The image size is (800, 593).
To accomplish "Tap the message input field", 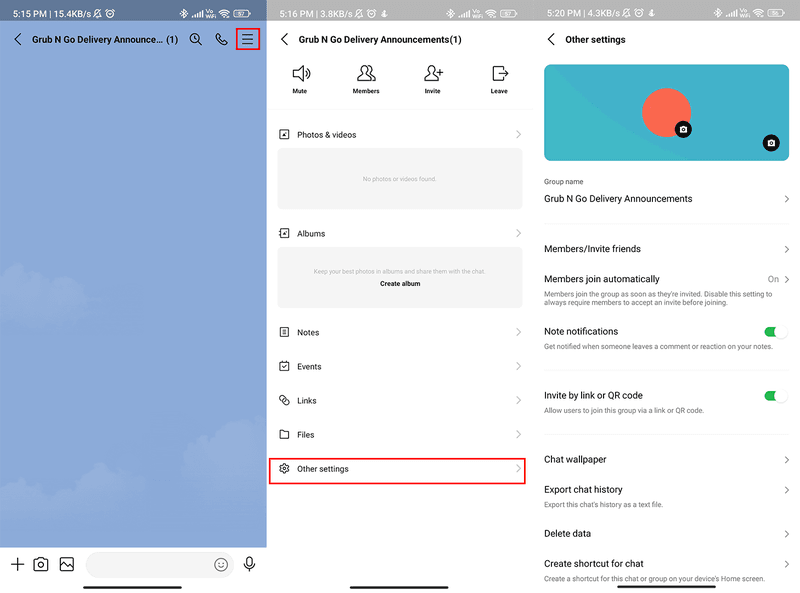I will click(x=150, y=565).
